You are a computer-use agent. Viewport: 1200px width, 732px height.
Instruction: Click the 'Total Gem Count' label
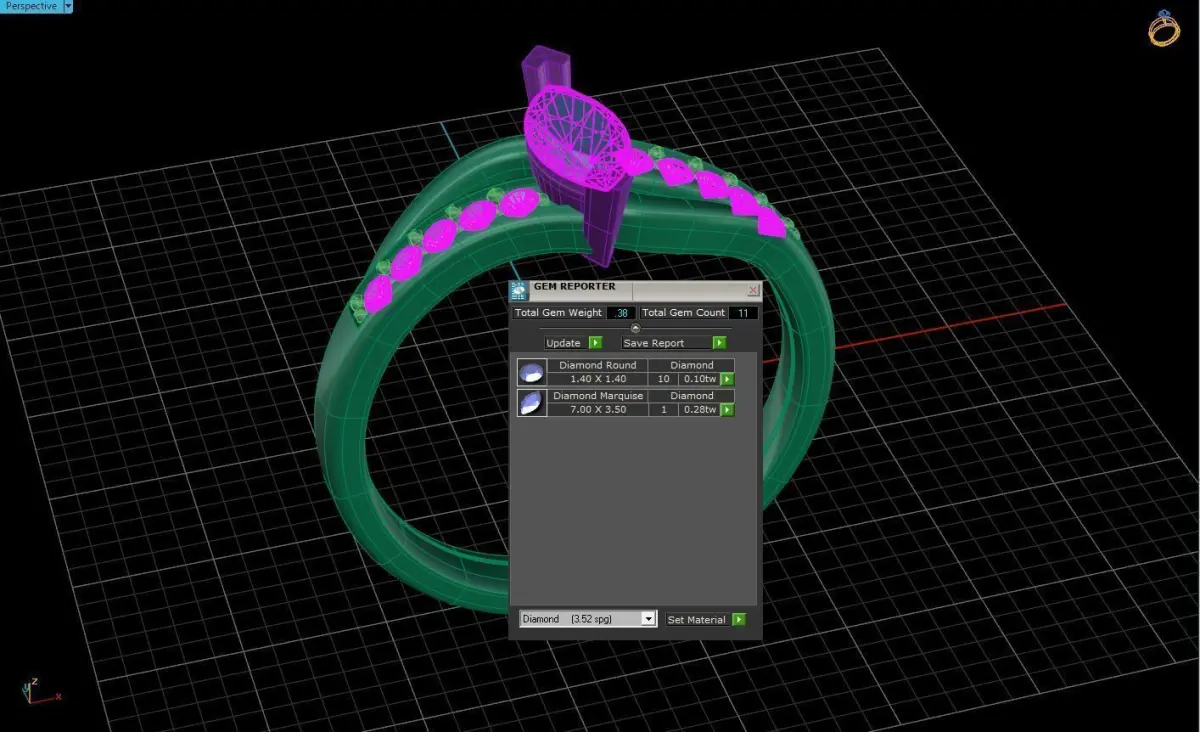[x=684, y=313]
